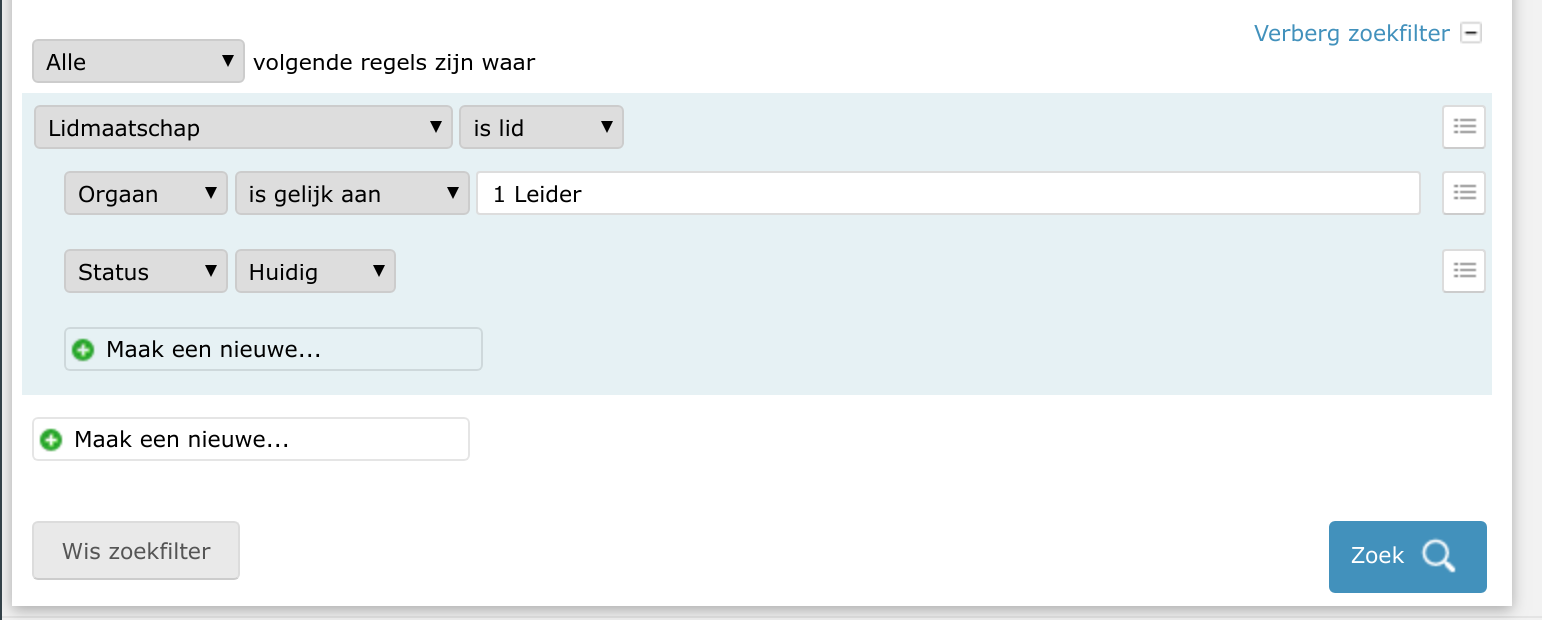Click the green plus icon below the rule group
The width and height of the screenshot is (1542, 620).
tap(52, 440)
